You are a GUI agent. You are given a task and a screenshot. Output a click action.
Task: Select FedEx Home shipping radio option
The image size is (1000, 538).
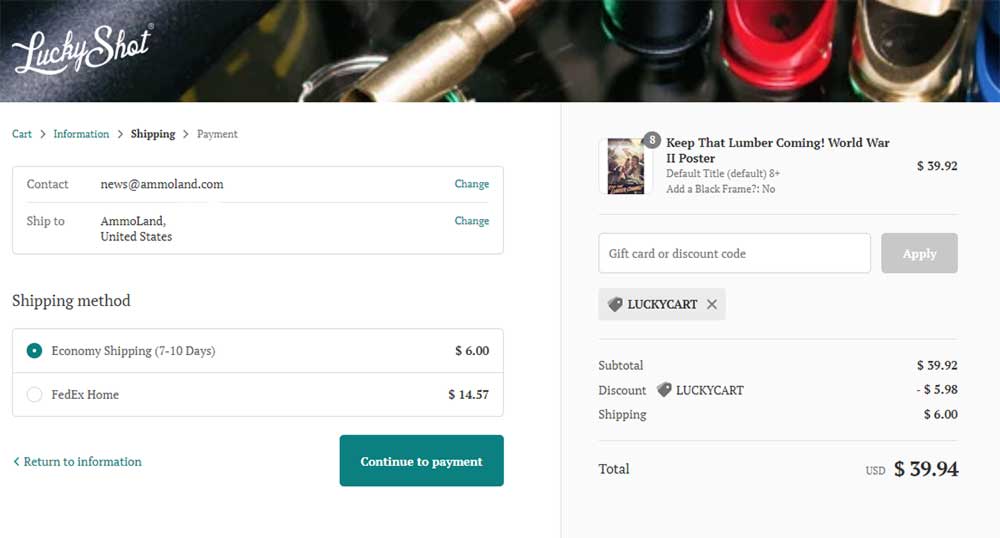point(35,395)
